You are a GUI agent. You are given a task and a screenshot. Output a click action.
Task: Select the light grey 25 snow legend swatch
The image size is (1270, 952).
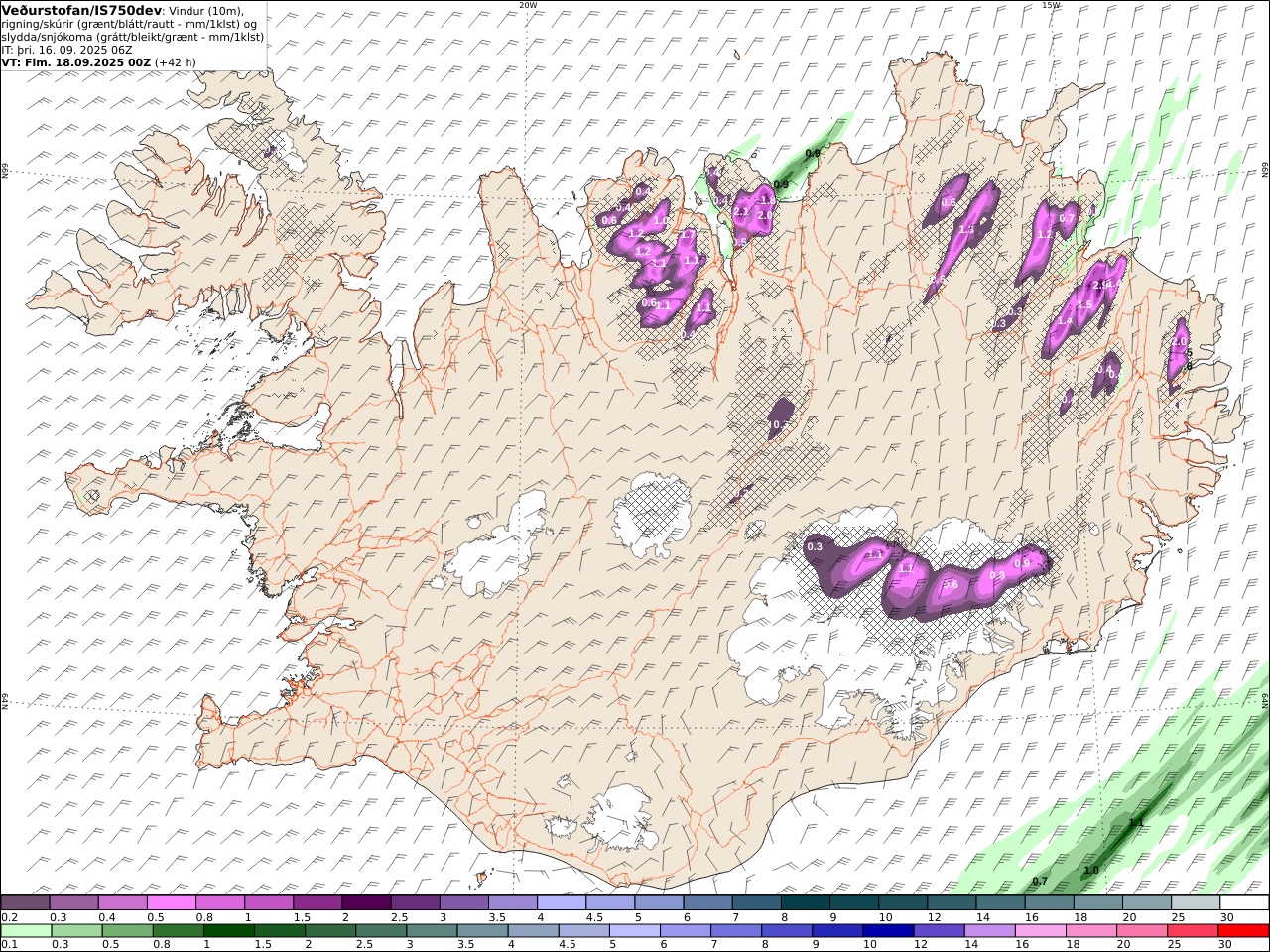(x=1196, y=902)
